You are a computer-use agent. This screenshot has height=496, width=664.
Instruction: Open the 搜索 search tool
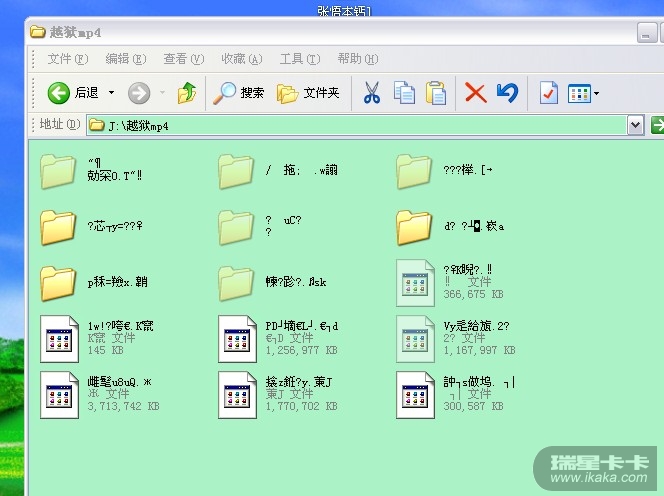point(238,93)
